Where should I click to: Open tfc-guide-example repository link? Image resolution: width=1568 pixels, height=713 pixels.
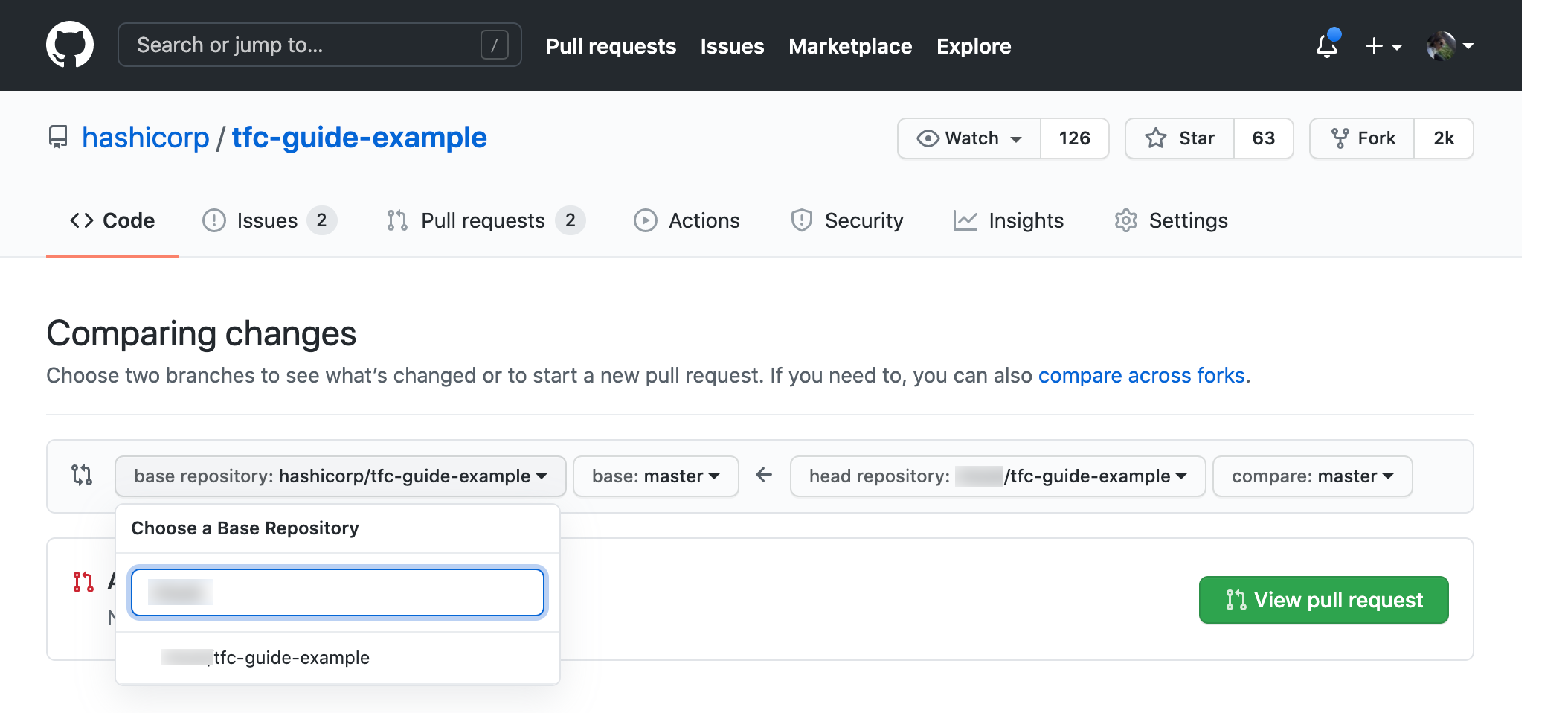point(359,138)
